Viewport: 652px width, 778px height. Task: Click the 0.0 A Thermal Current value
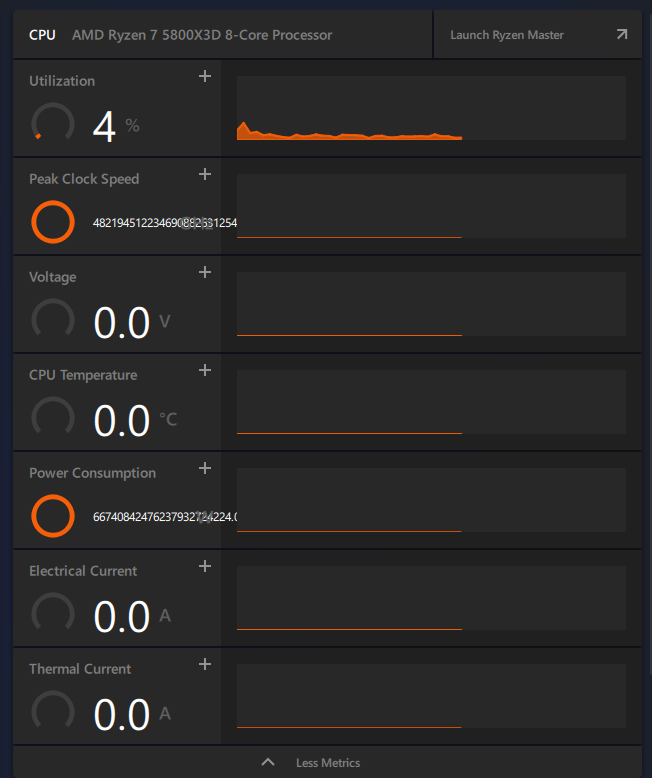[132, 714]
